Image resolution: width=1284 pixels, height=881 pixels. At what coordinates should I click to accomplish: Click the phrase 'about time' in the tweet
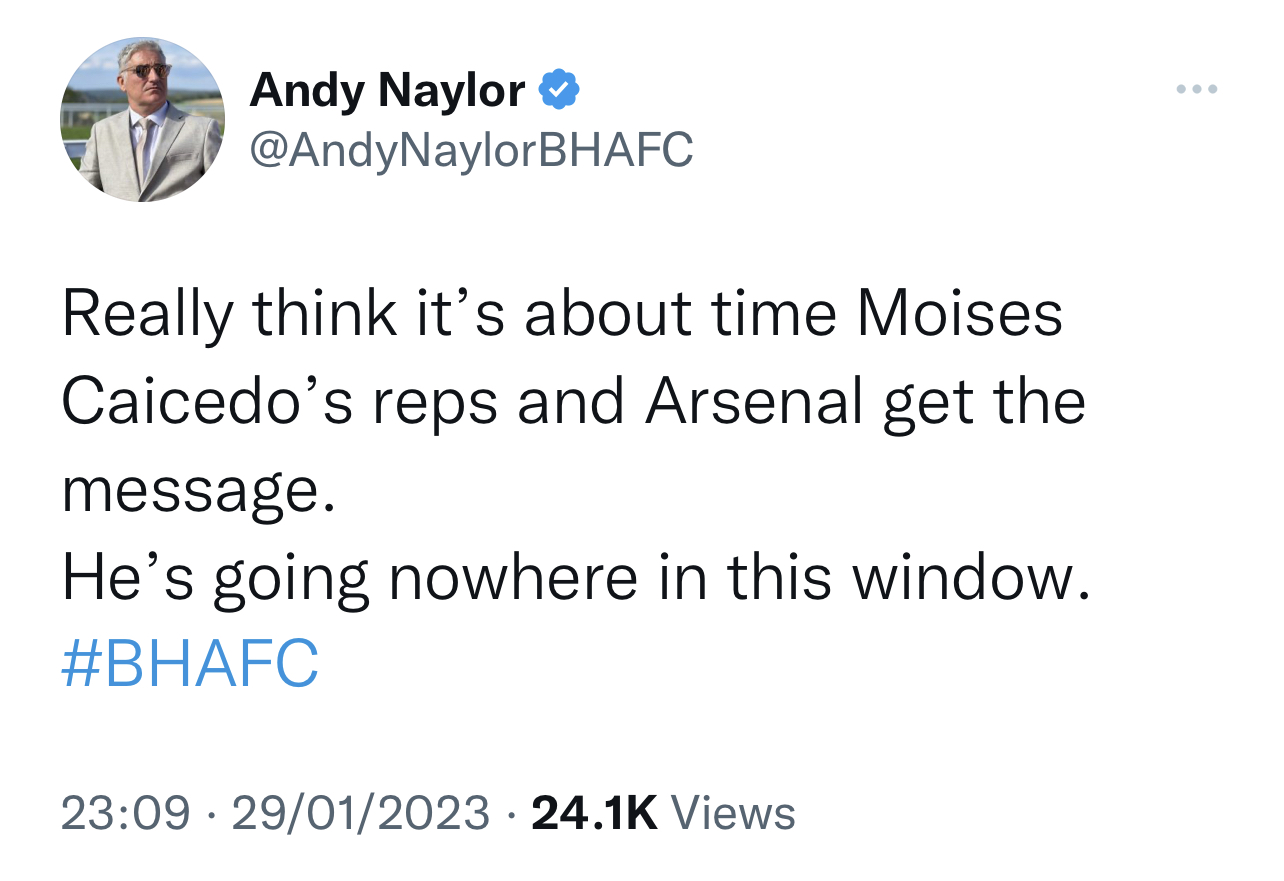(680, 313)
